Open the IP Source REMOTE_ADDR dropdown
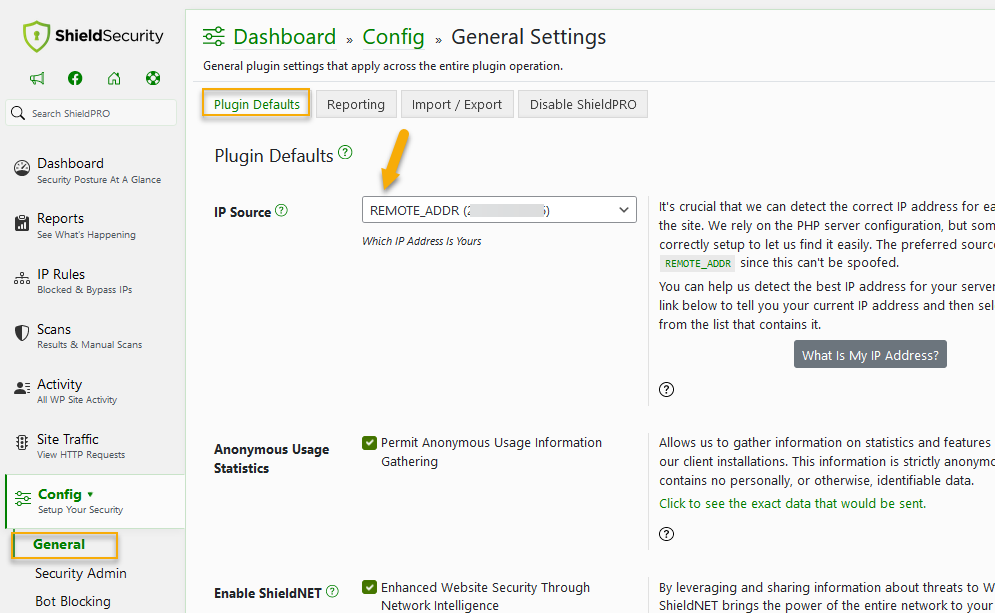Screen dimensions: 995x613 tap(499, 210)
